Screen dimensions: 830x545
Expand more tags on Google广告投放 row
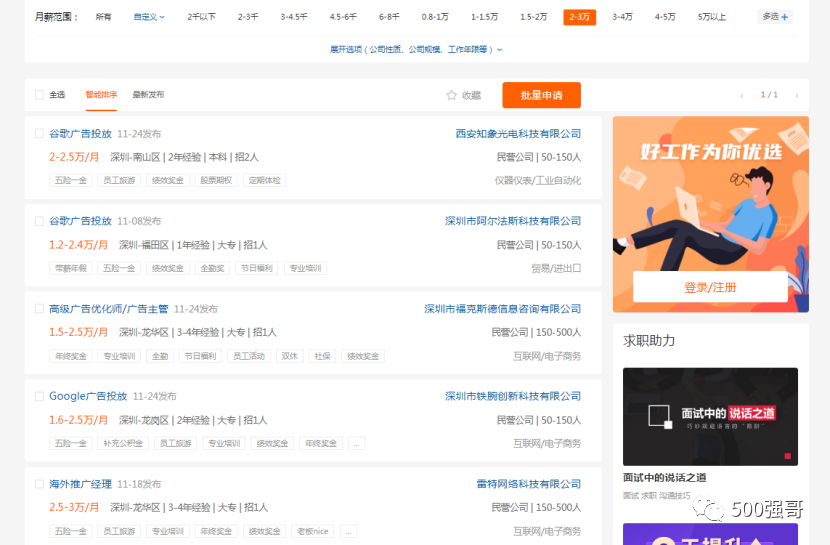coord(356,443)
